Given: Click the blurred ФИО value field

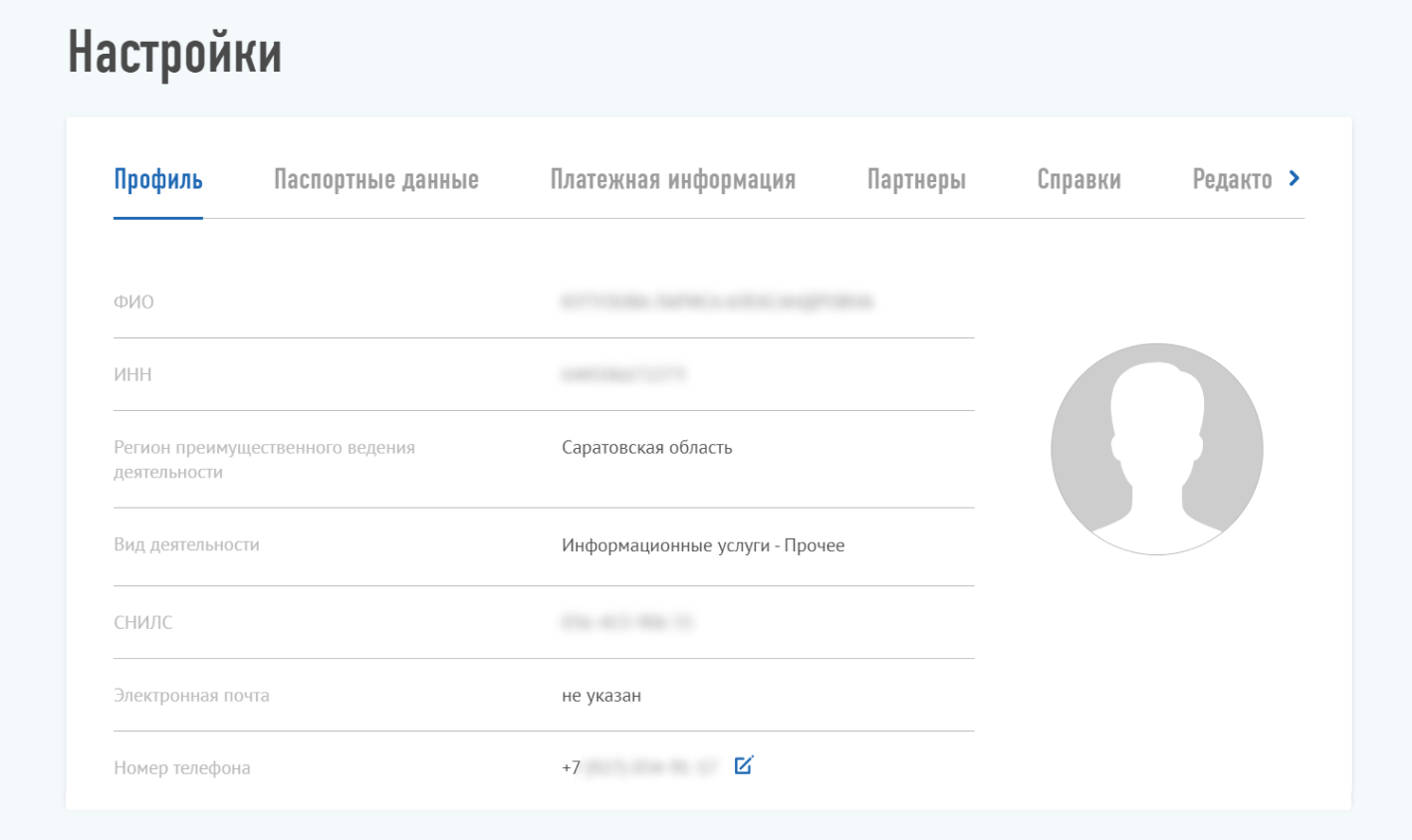Looking at the screenshot, I should [717, 302].
